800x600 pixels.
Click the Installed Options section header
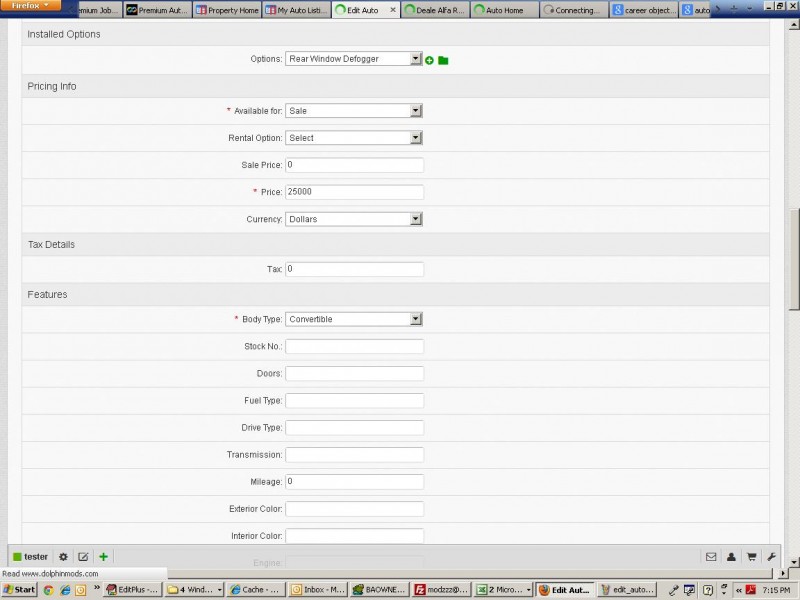[x=395, y=34]
